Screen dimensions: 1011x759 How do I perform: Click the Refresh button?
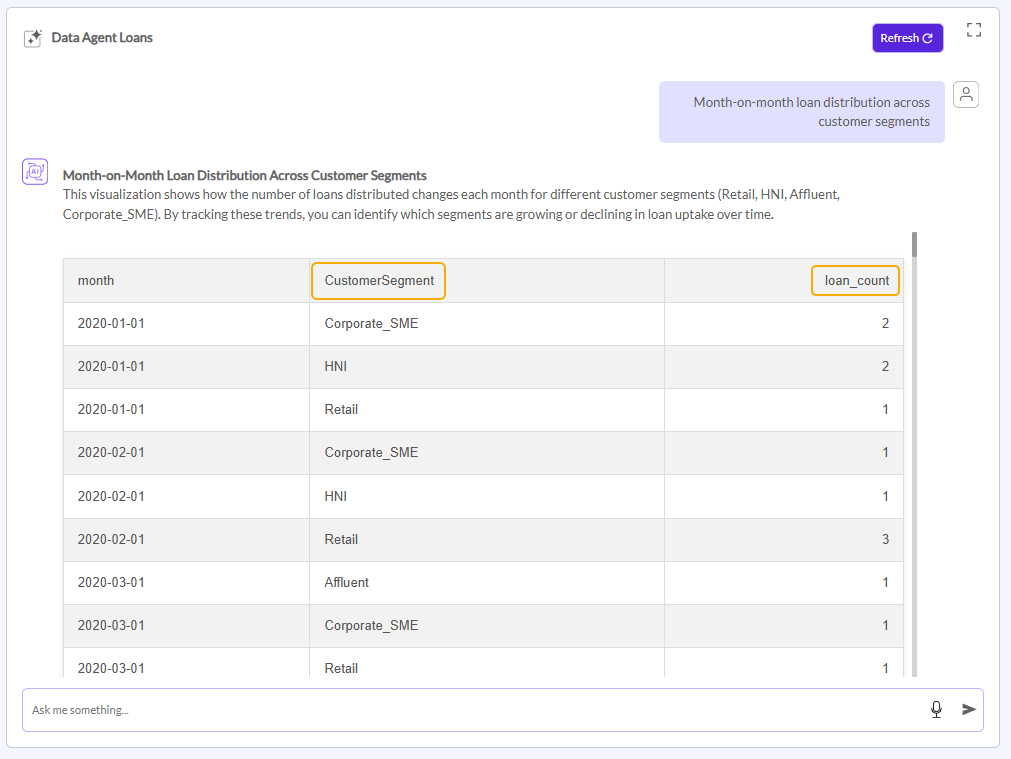click(906, 38)
